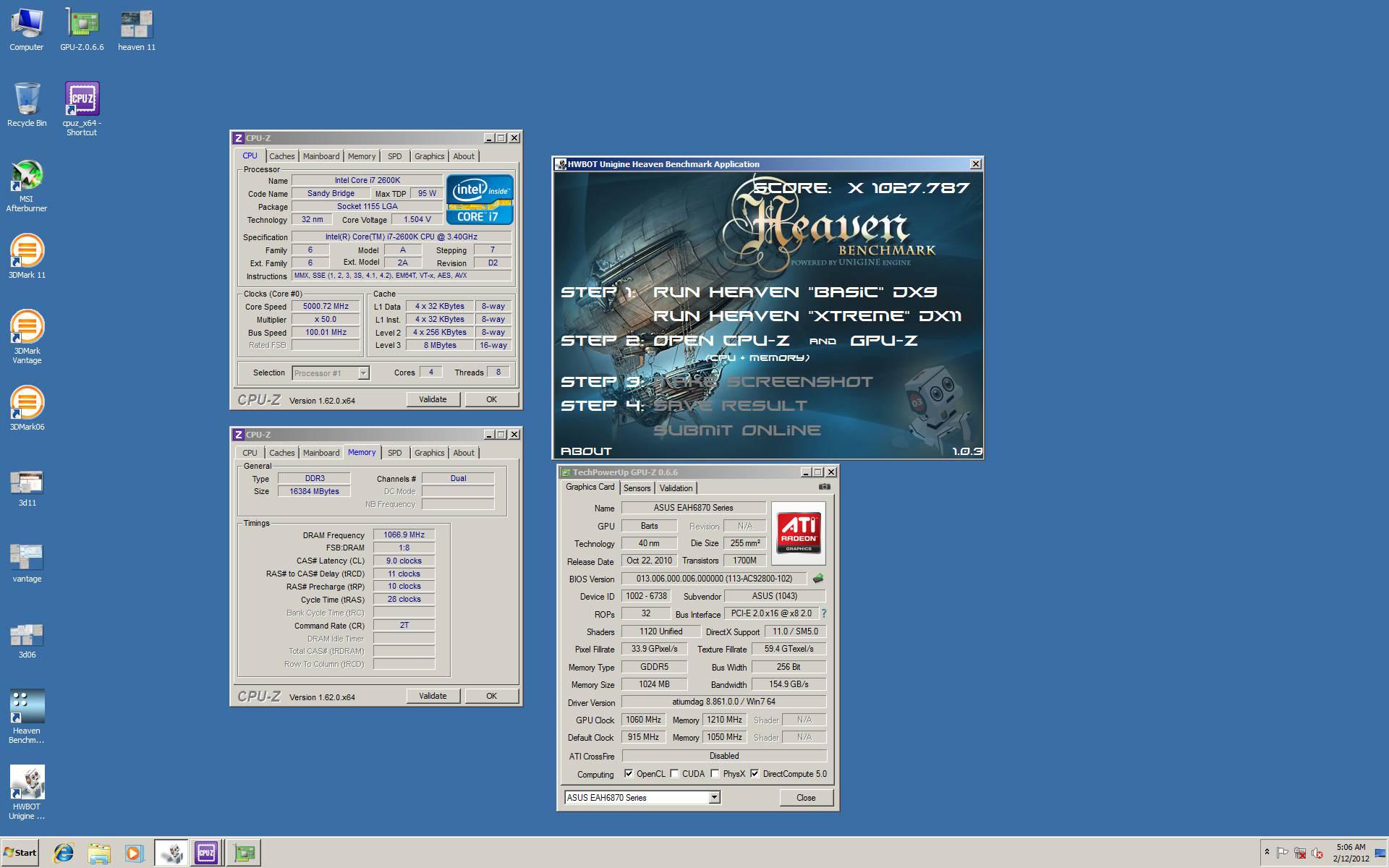
Task: Click the GPU-Z BIOS save chip icon
Action: coord(818,579)
